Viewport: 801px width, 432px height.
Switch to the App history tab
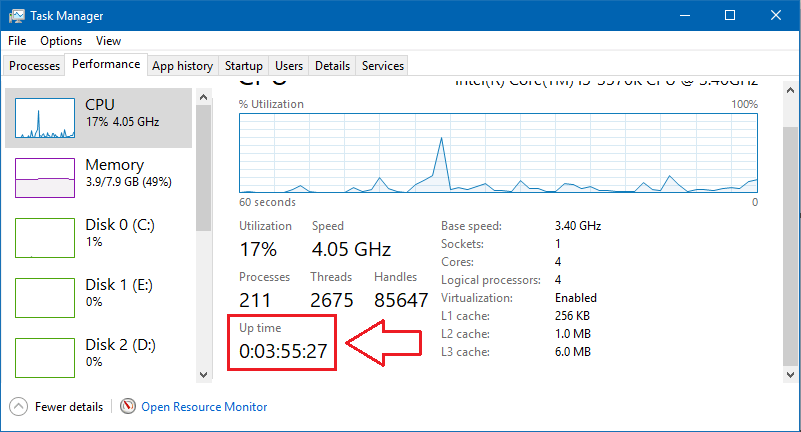(x=182, y=66)
